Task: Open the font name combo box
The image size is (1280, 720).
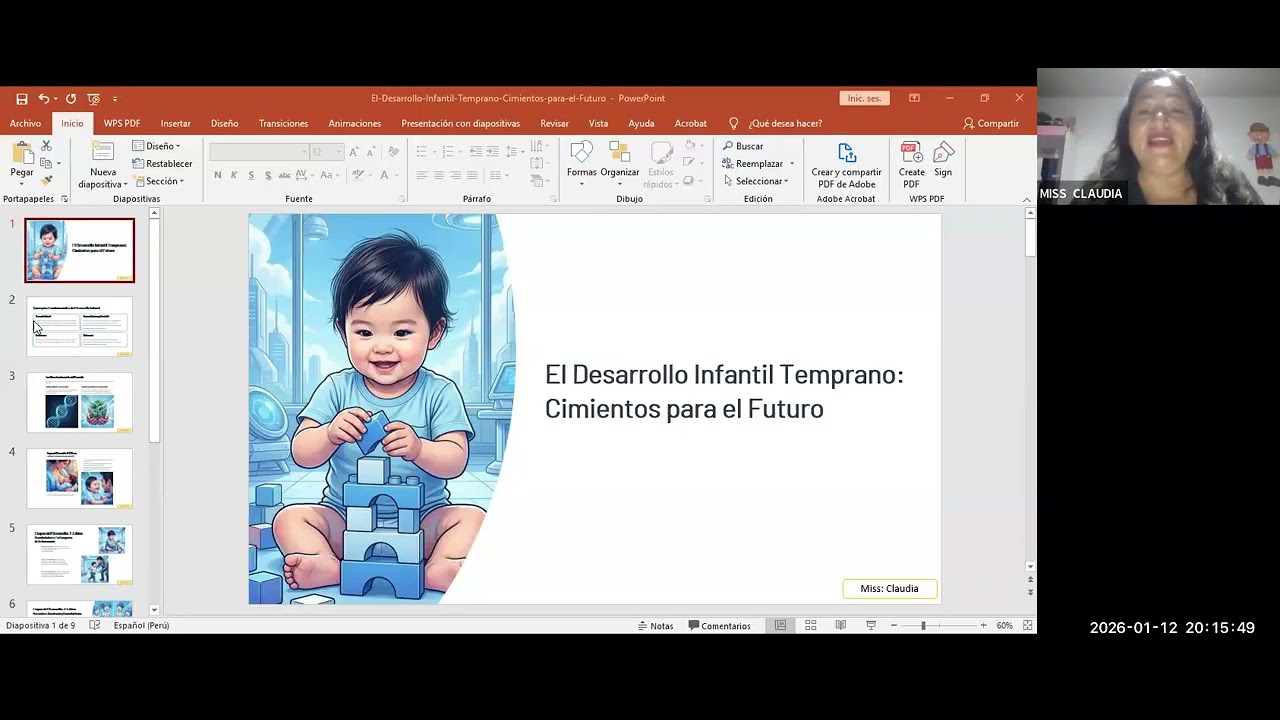Action: pyautogui.click(x=259, y=152)
